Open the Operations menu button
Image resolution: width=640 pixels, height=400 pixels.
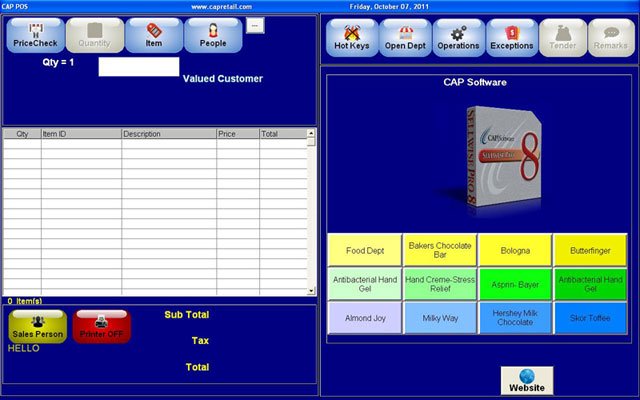pos(458,38)
